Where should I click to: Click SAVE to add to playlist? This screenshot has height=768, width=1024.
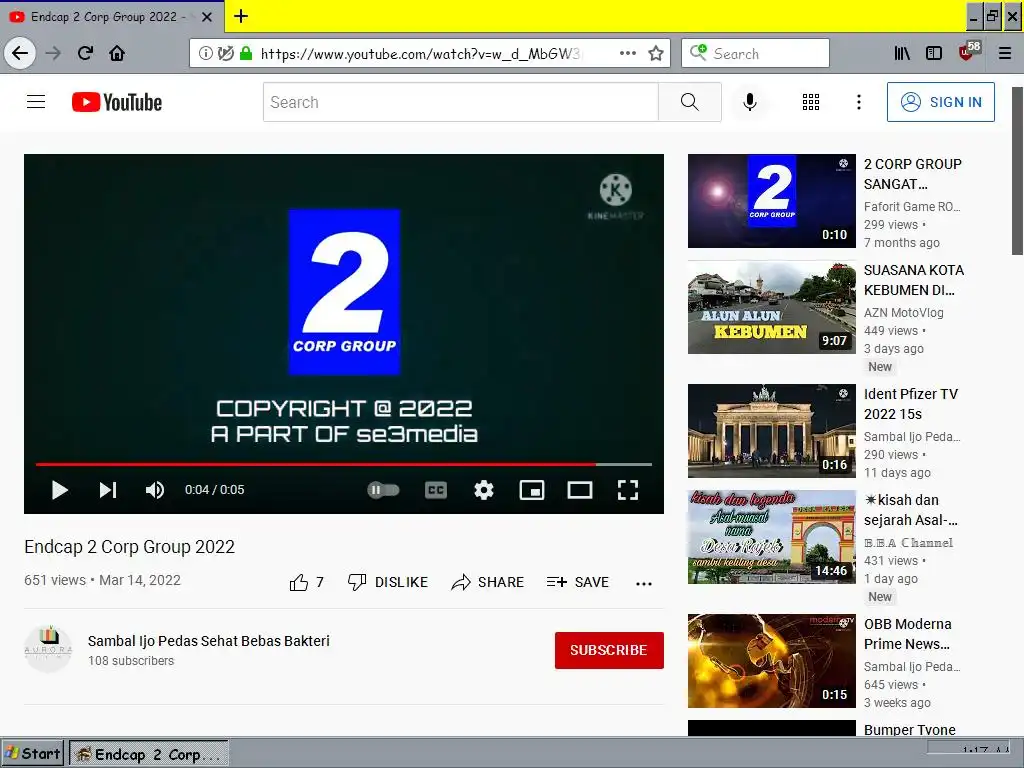point(578,582)
